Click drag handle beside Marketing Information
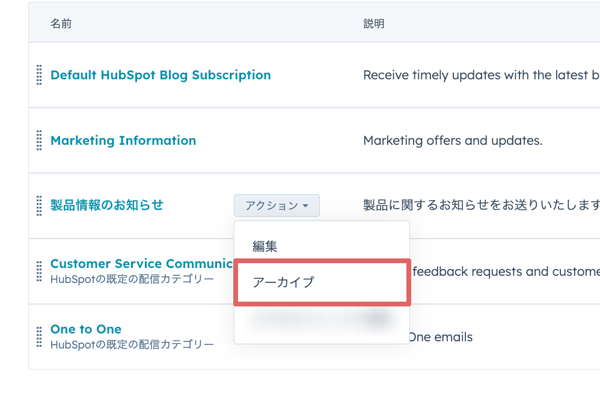 (39, 141)
